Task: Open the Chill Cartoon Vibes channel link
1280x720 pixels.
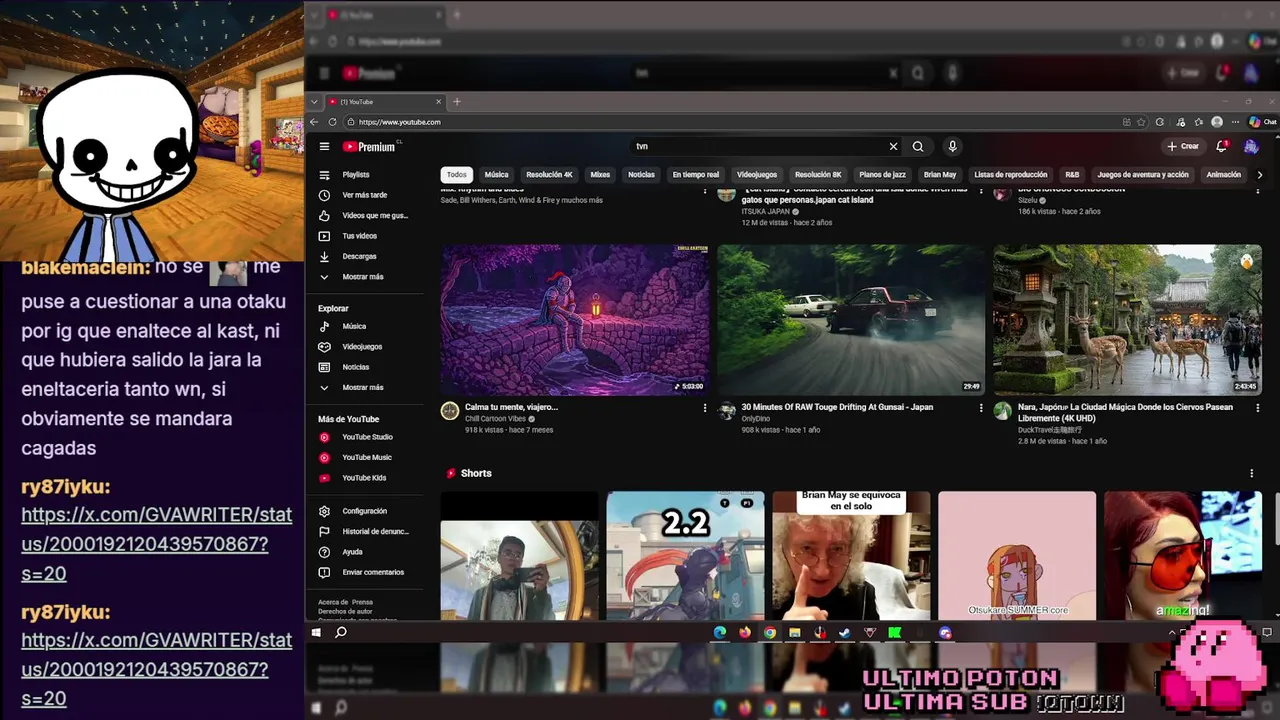Action: click(x=495, y=419)
